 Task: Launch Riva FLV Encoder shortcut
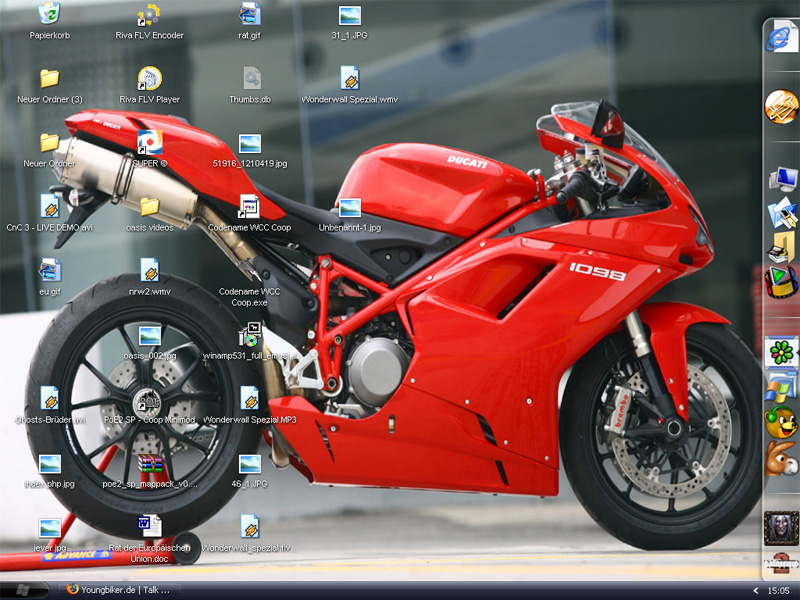point(149,15)
